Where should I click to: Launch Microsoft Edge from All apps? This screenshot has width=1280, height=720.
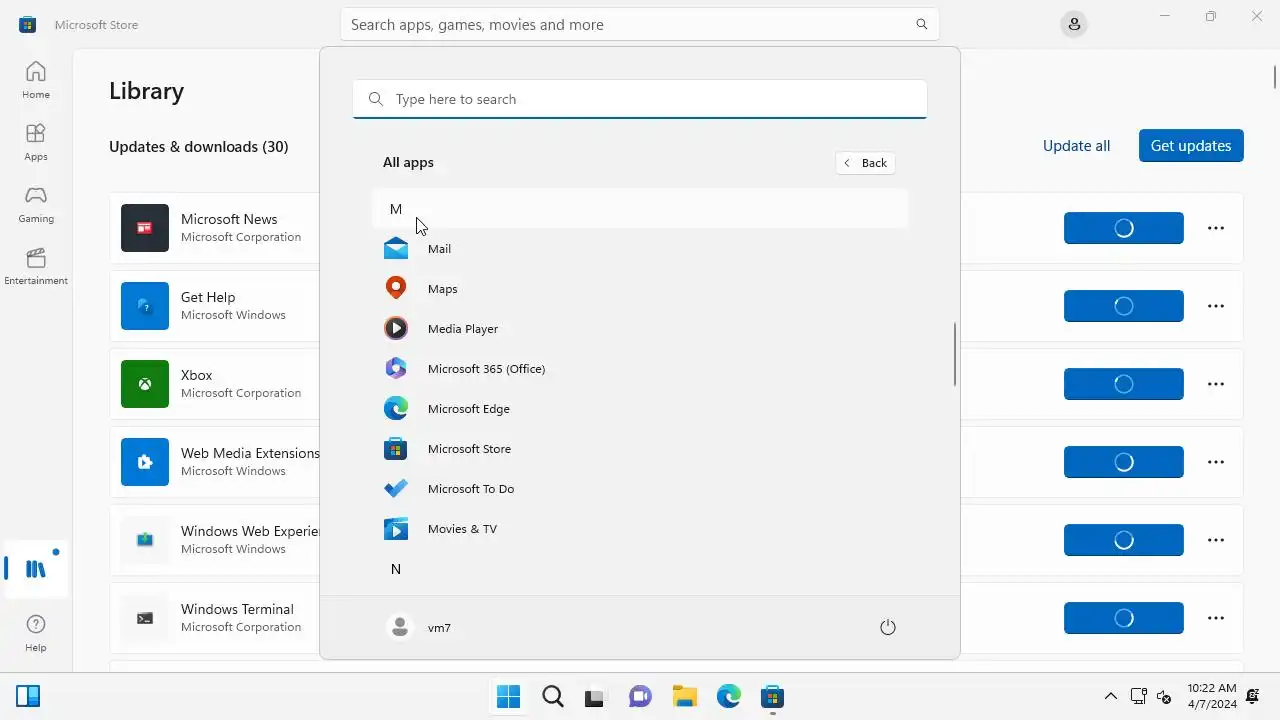click(640, 408)
